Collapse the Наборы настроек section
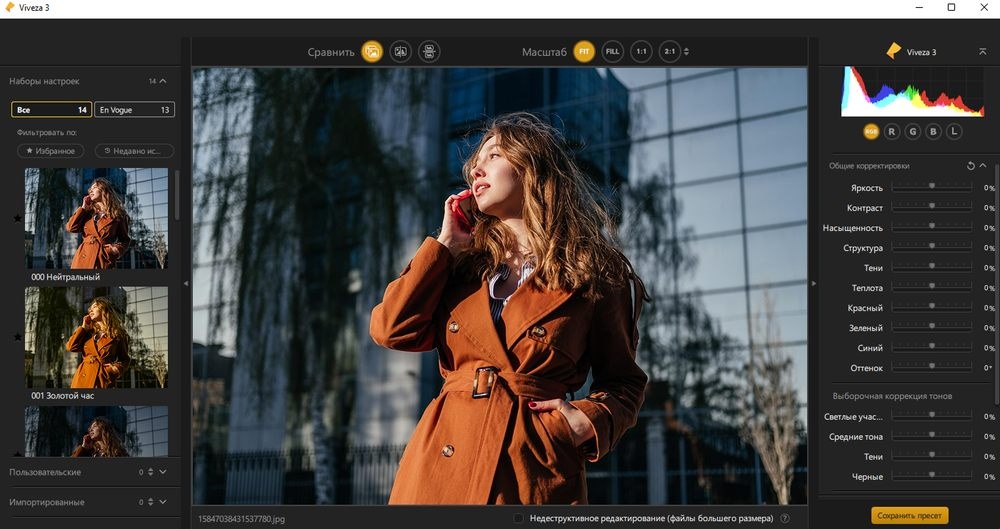Image resolution: width=1000 pixels, height=529 pixels. [x=163, y=81]
